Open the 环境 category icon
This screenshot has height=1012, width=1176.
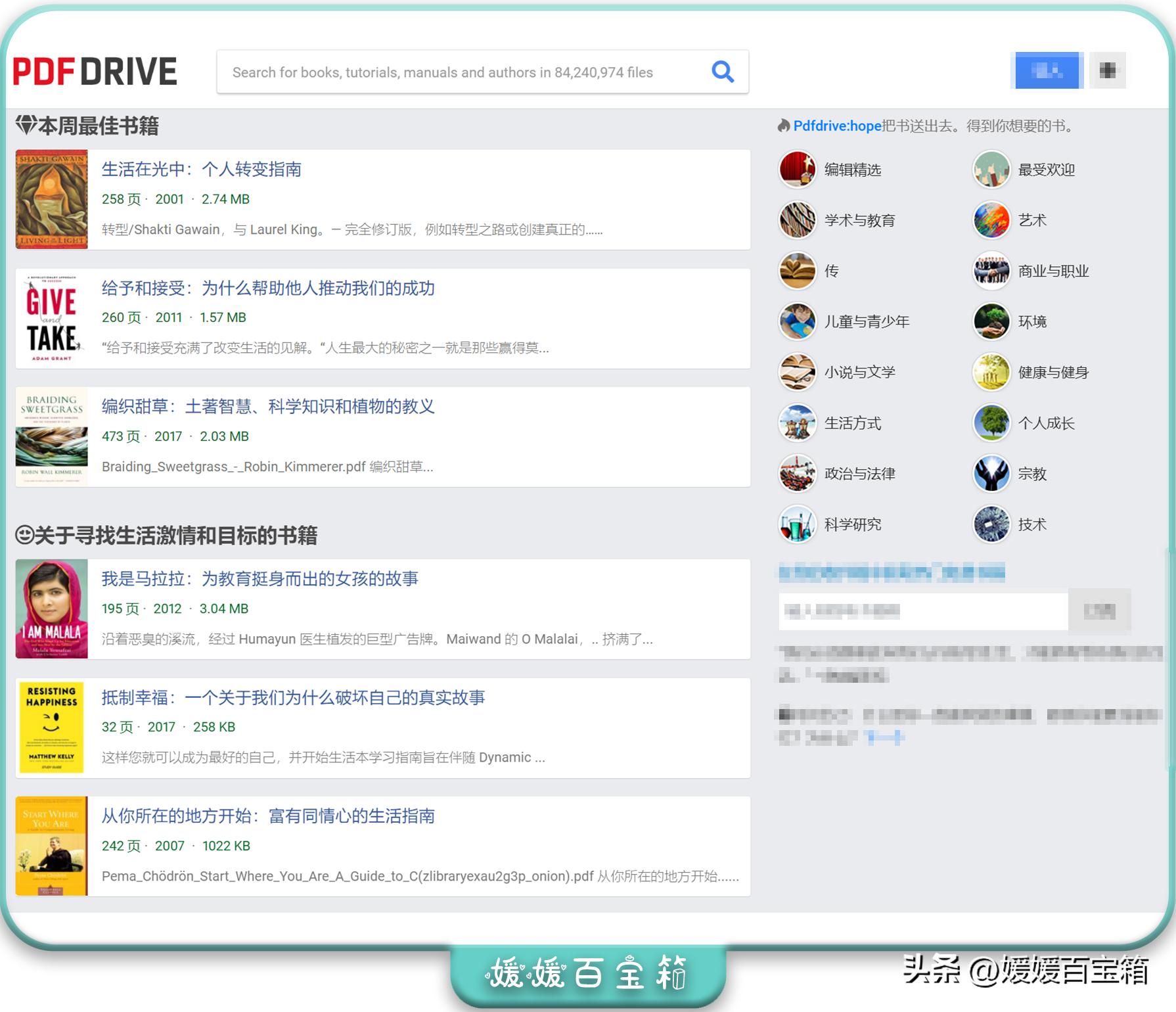[x=991, y=322]
